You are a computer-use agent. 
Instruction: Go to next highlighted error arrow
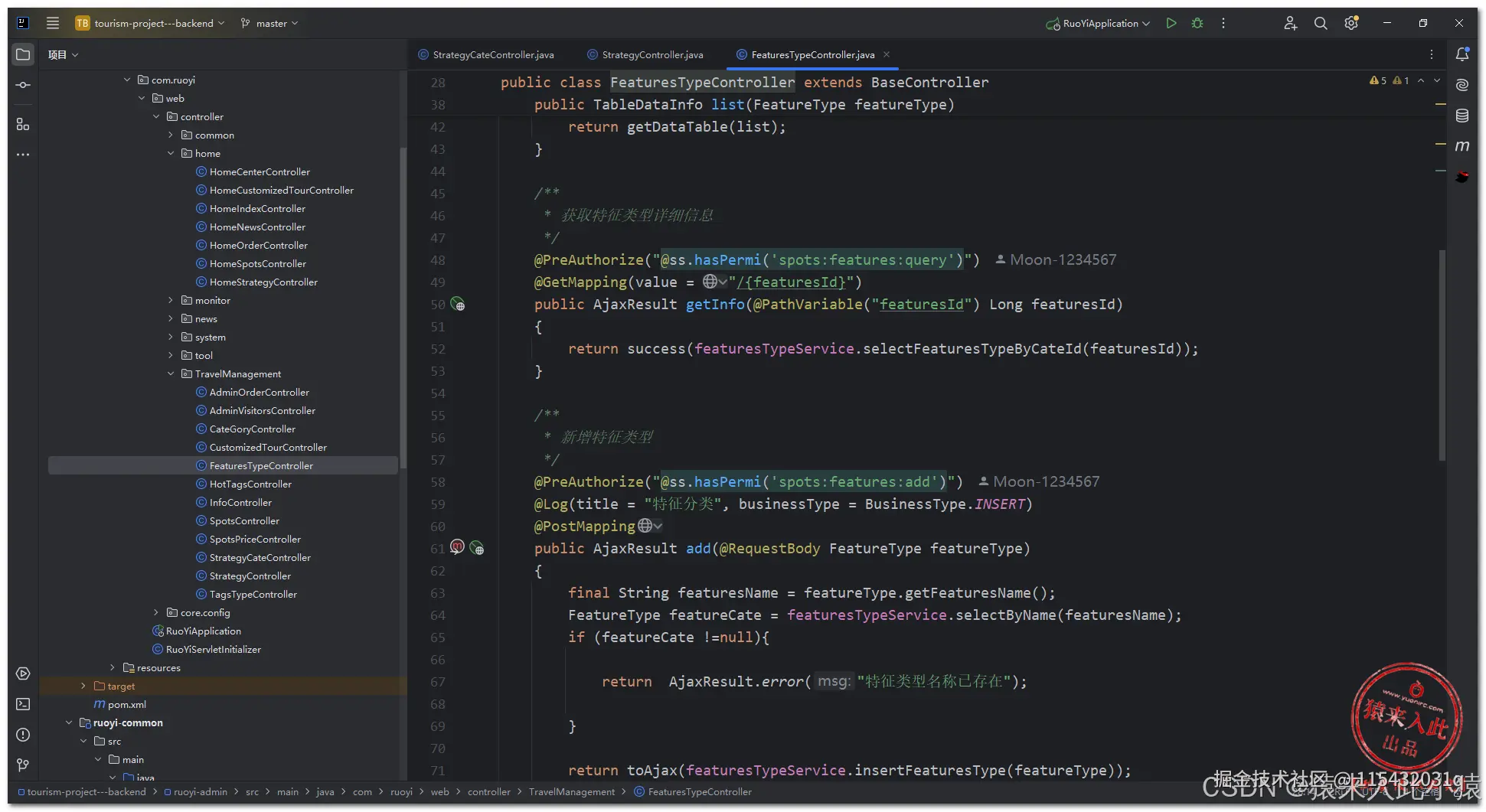pyautogui.click(x=1437, y=80)
